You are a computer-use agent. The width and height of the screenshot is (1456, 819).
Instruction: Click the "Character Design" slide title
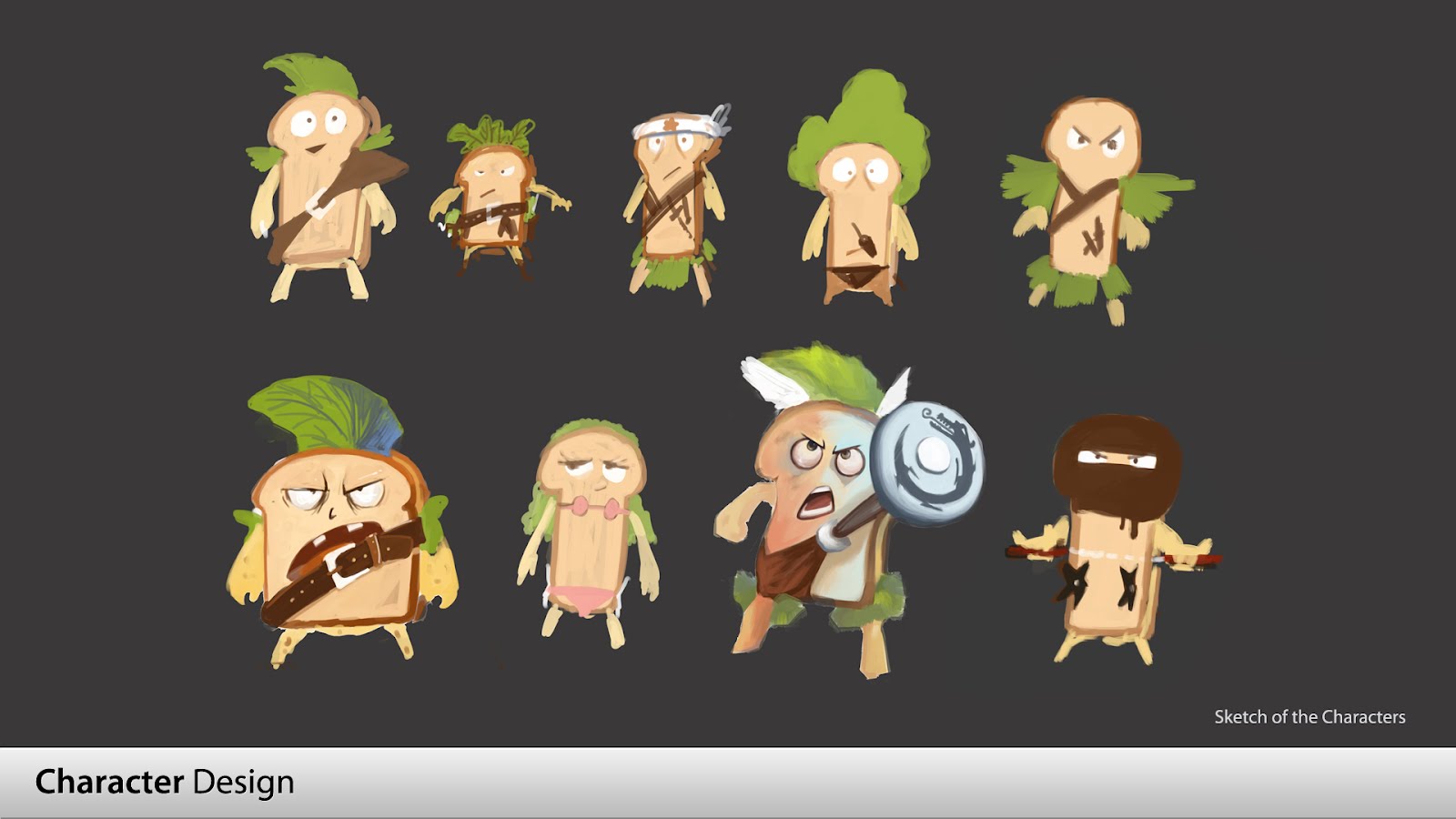point(165,783)
